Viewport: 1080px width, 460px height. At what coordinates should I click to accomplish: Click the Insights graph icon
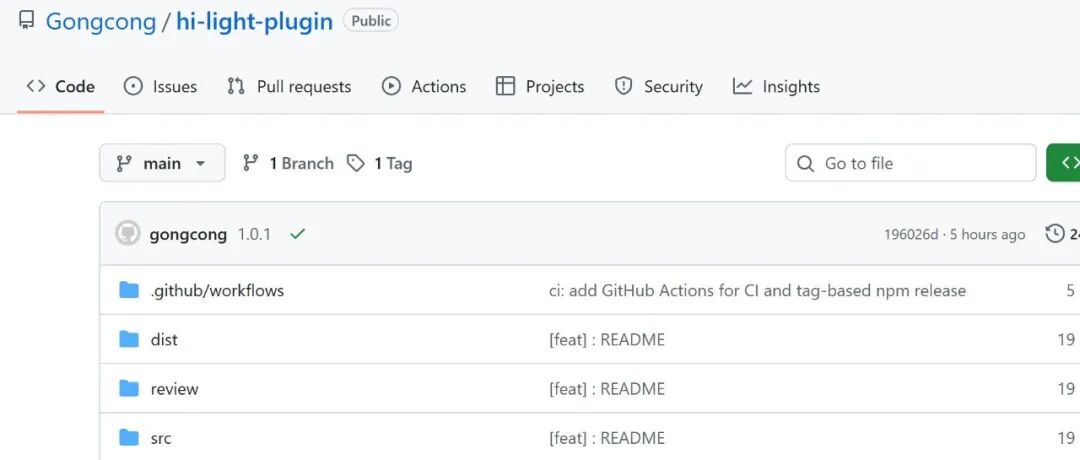742,86
